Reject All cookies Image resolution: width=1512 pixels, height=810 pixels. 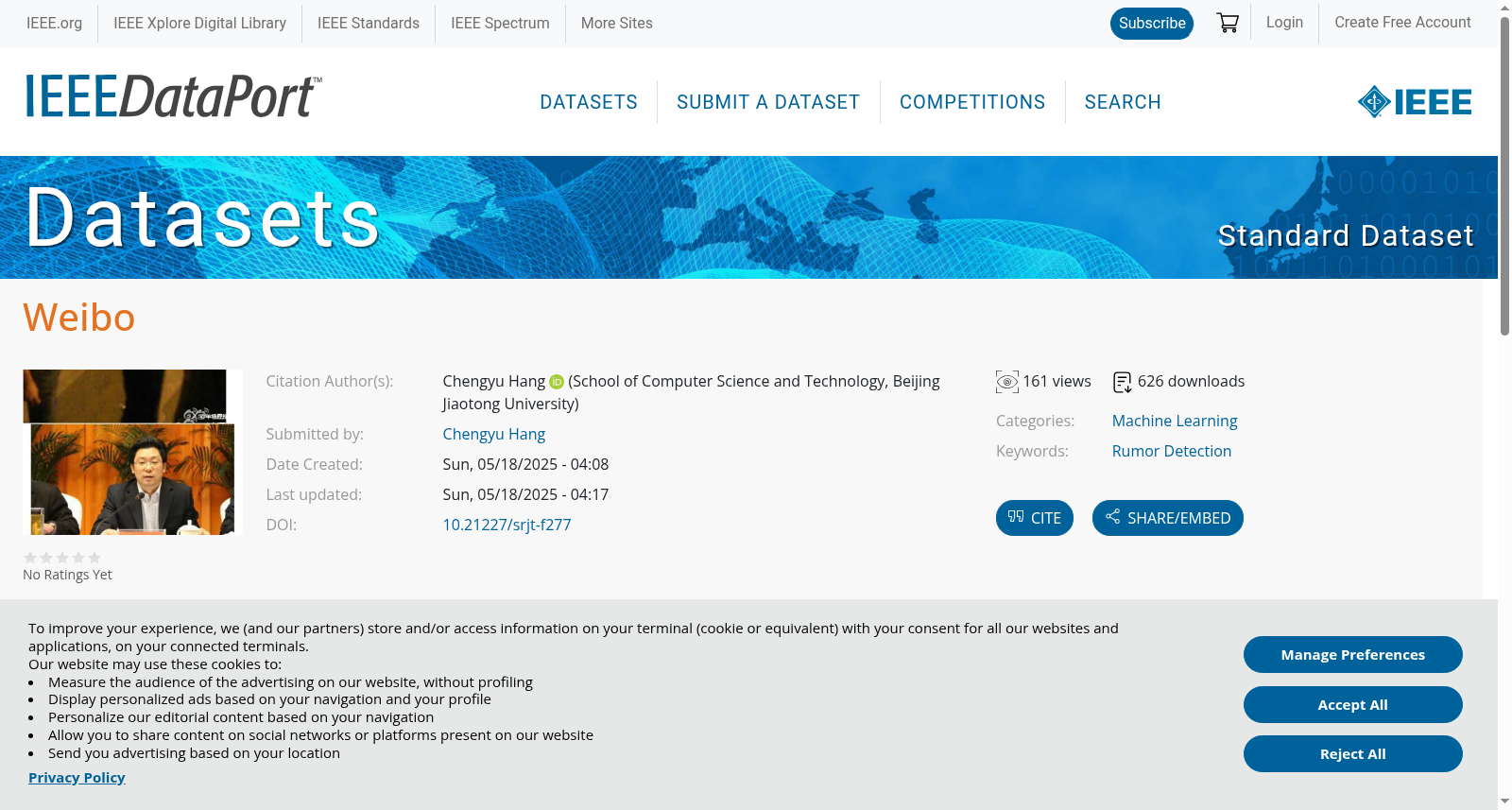tap(1353, 754)
